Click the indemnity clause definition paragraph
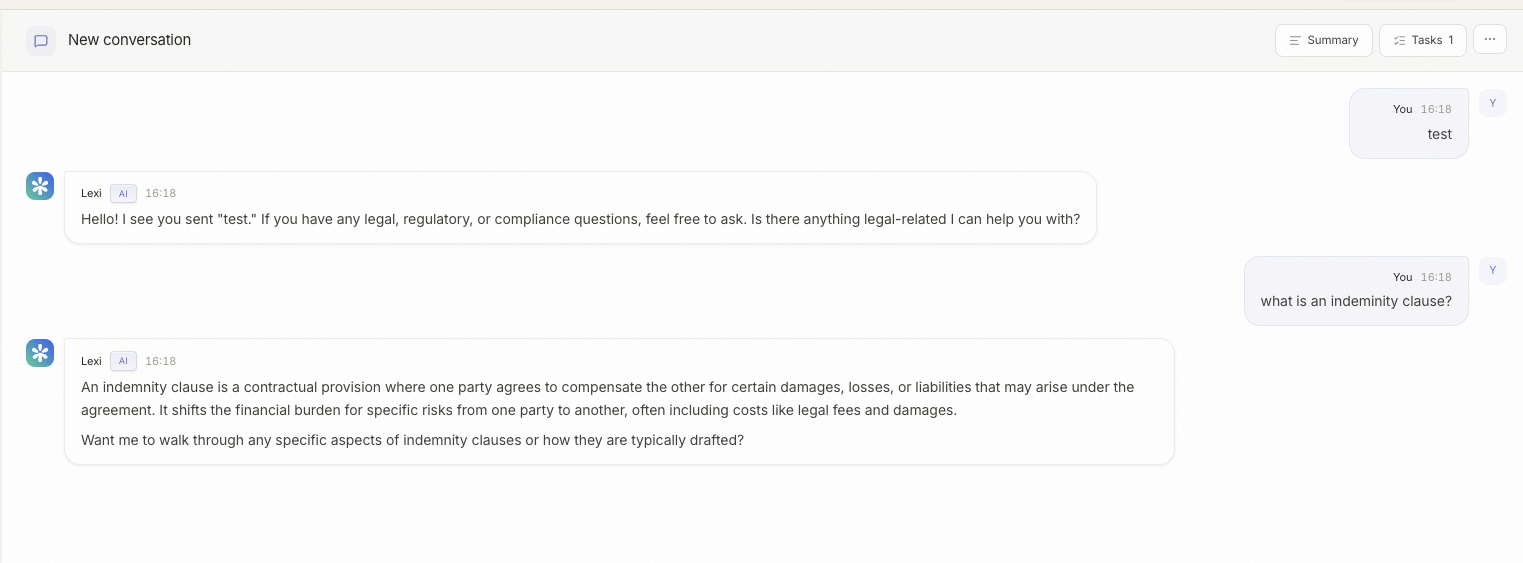 [607, 398]
